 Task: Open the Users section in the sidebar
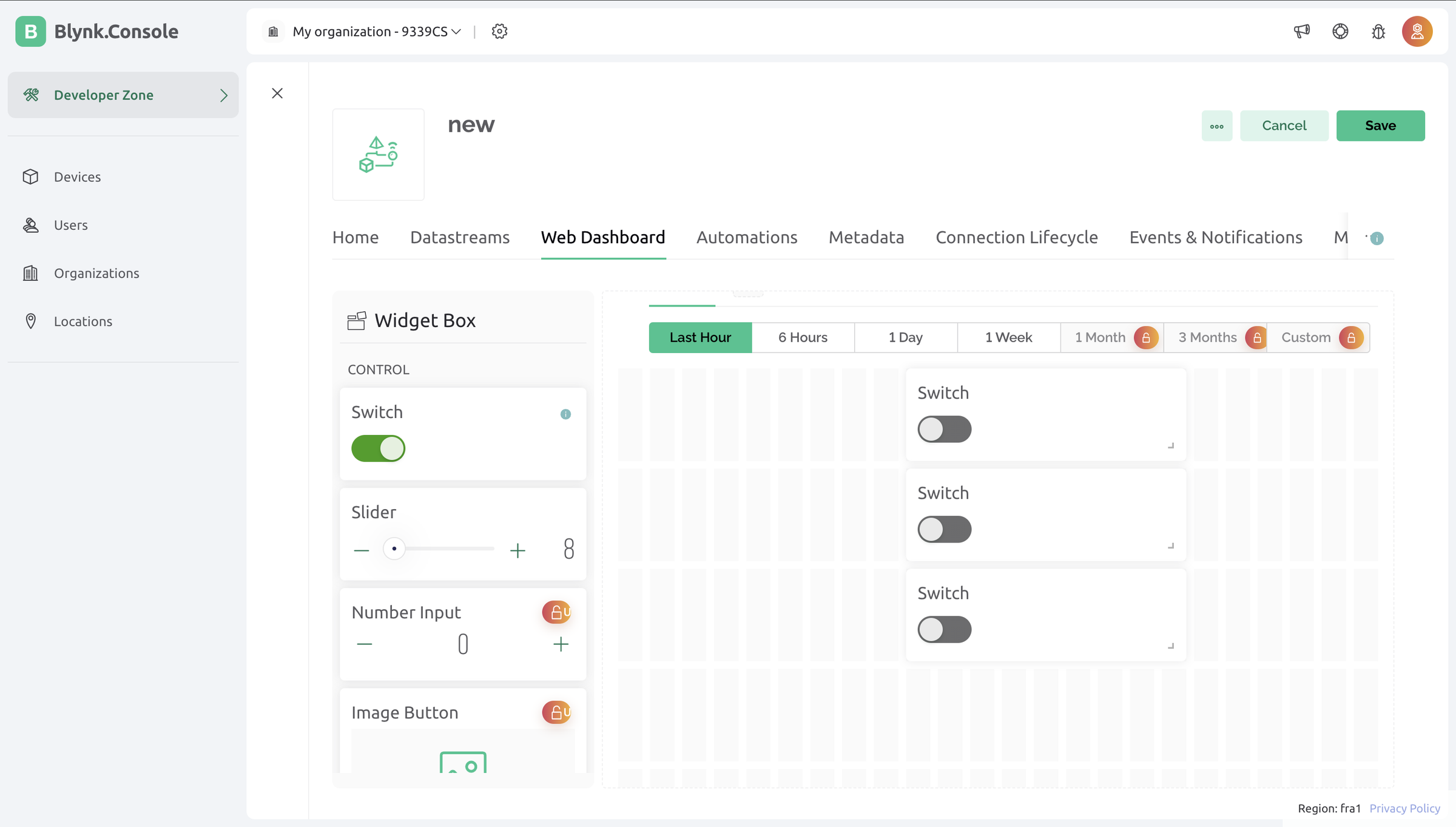pos(70,224)
